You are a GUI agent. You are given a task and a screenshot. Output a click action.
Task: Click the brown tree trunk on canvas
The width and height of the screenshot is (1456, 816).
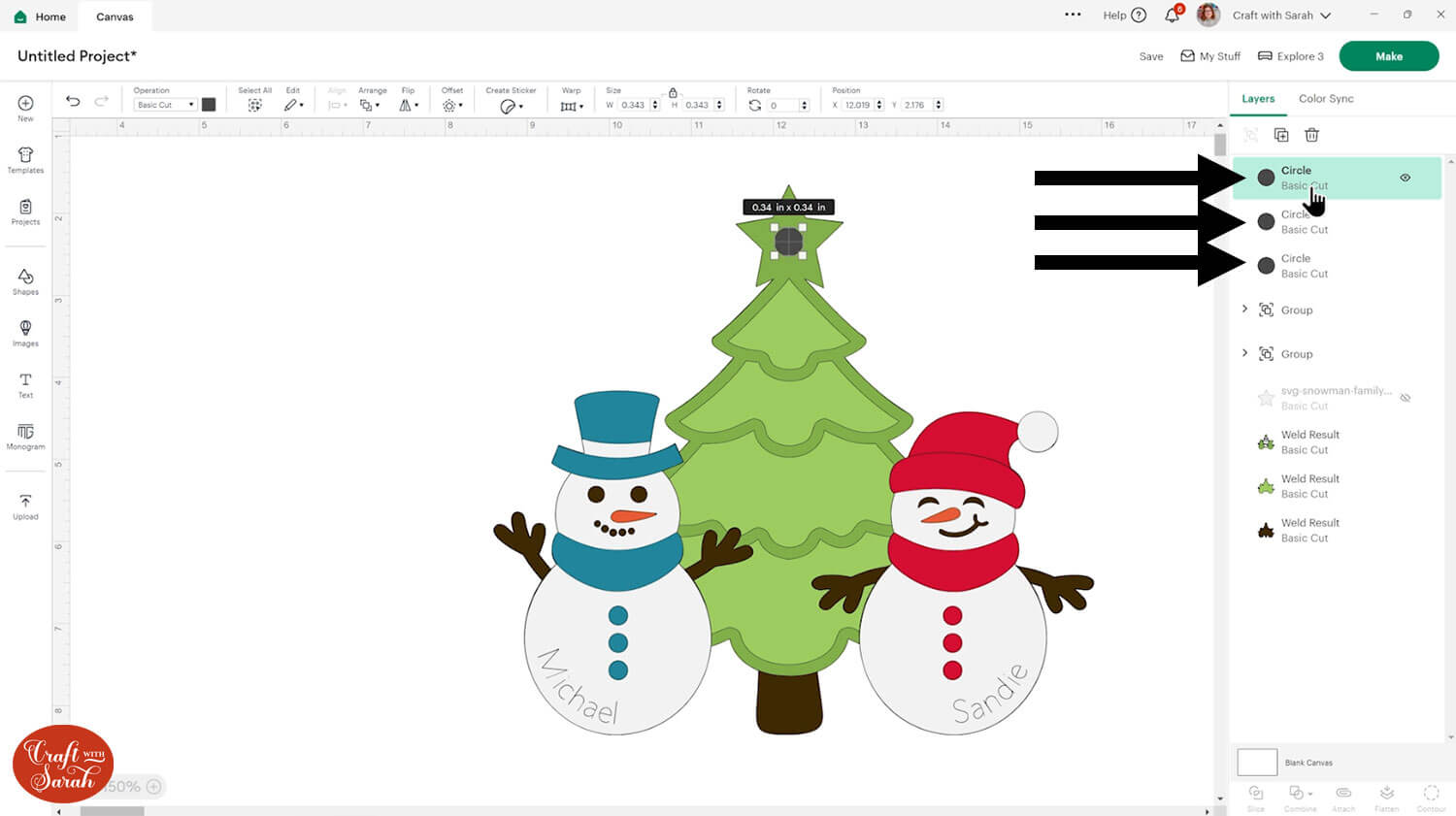(789, 702)
